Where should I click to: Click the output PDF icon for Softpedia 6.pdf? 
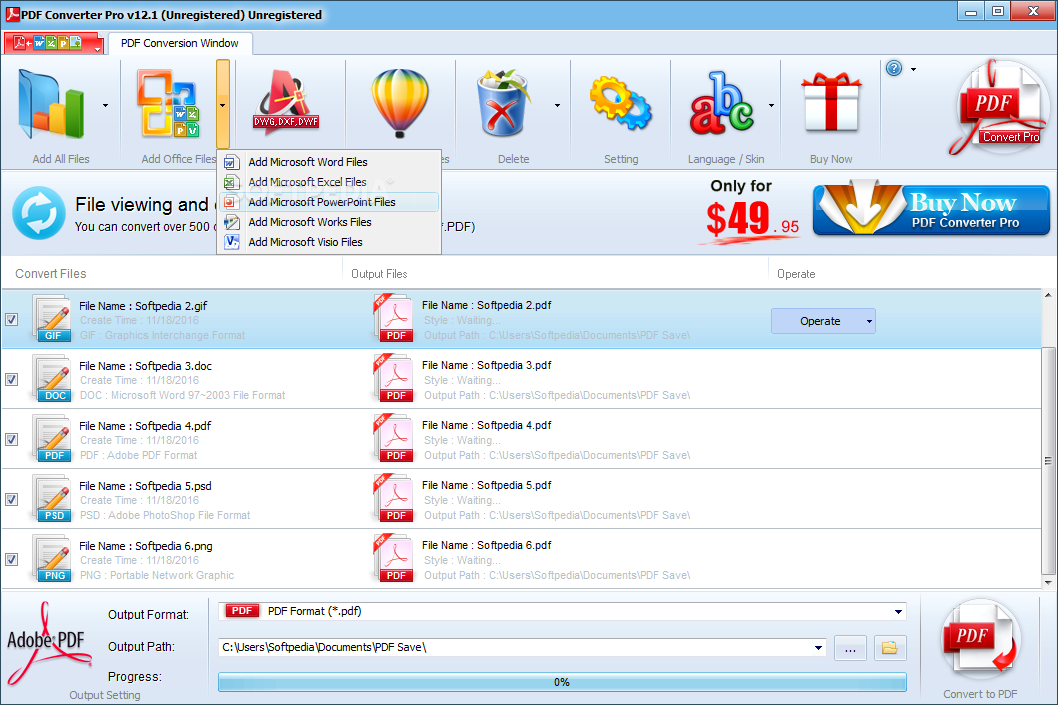pos(393,559)
